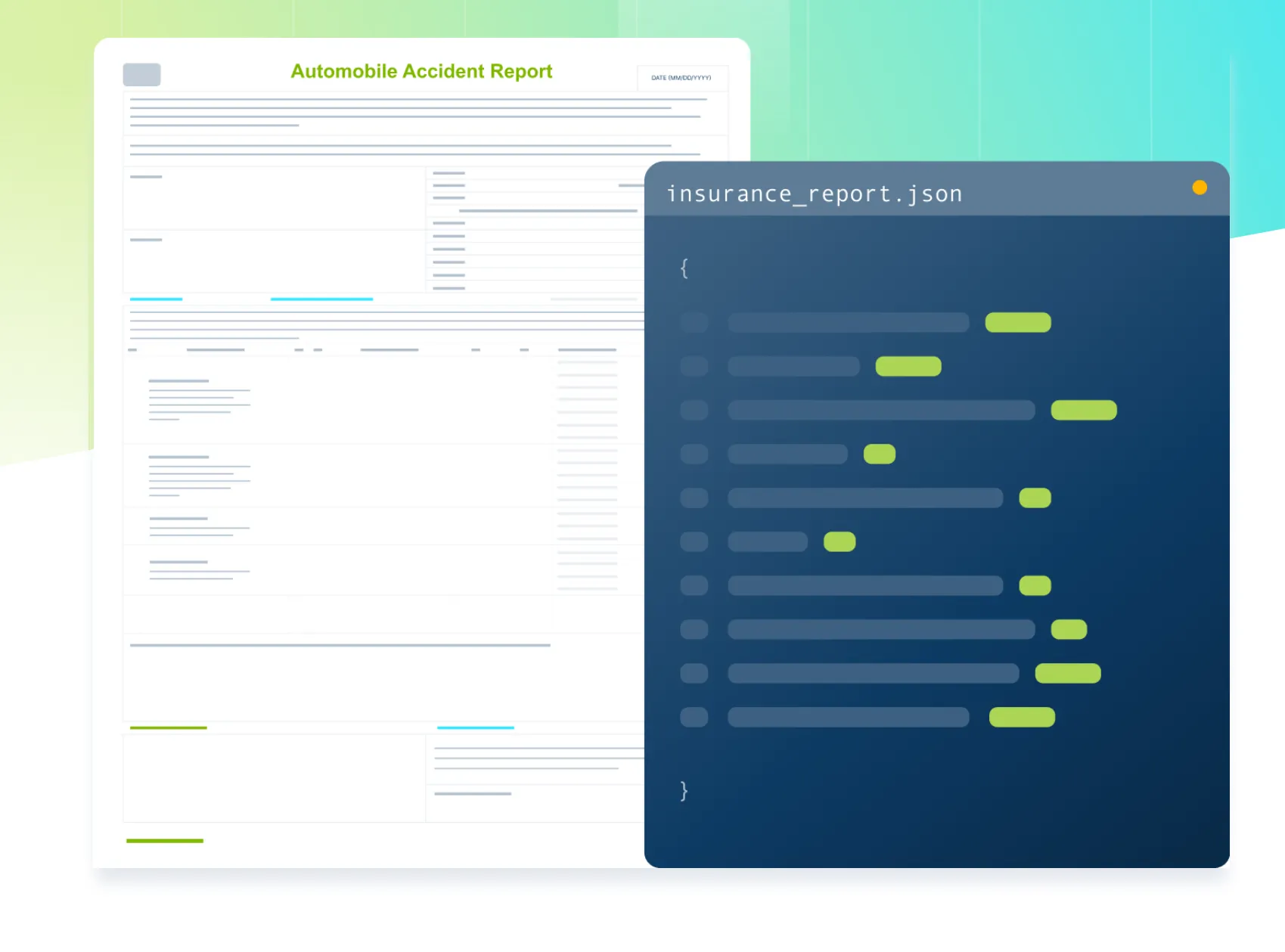Click the Automobile Accident Report title
The height and width of the screenshot is (952, 1285).
tap(421, 71)
